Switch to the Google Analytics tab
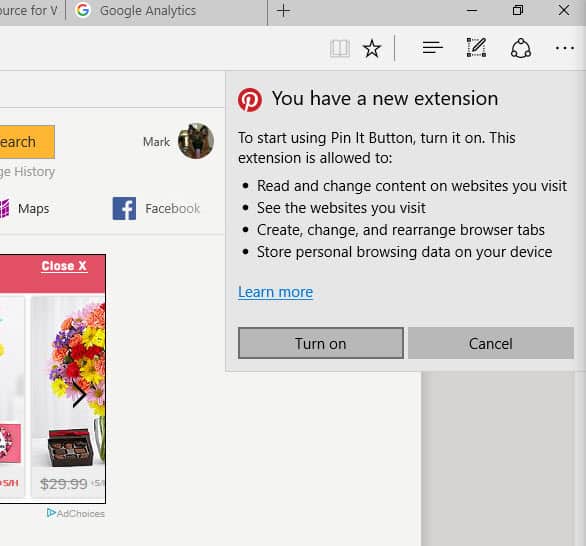Screen dimensions: 586x546 167,11
